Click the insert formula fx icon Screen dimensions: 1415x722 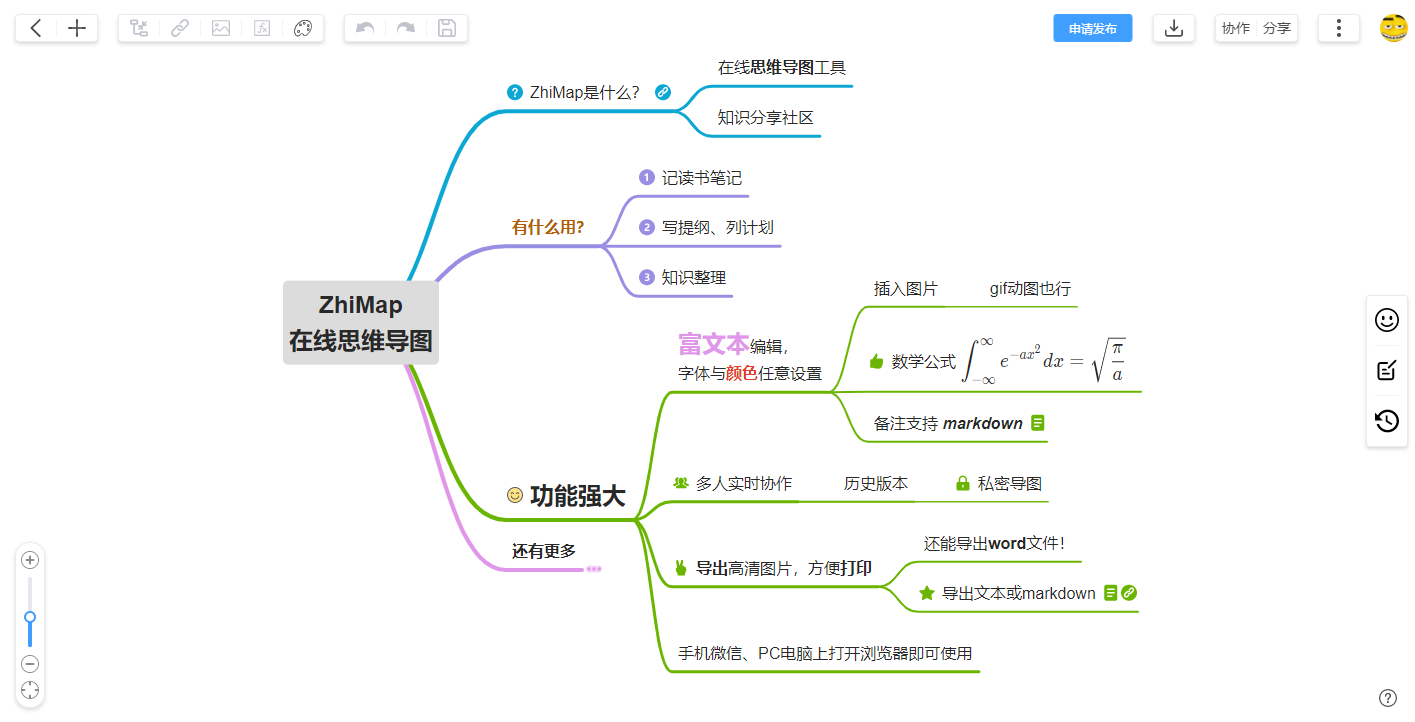[262, 28]
